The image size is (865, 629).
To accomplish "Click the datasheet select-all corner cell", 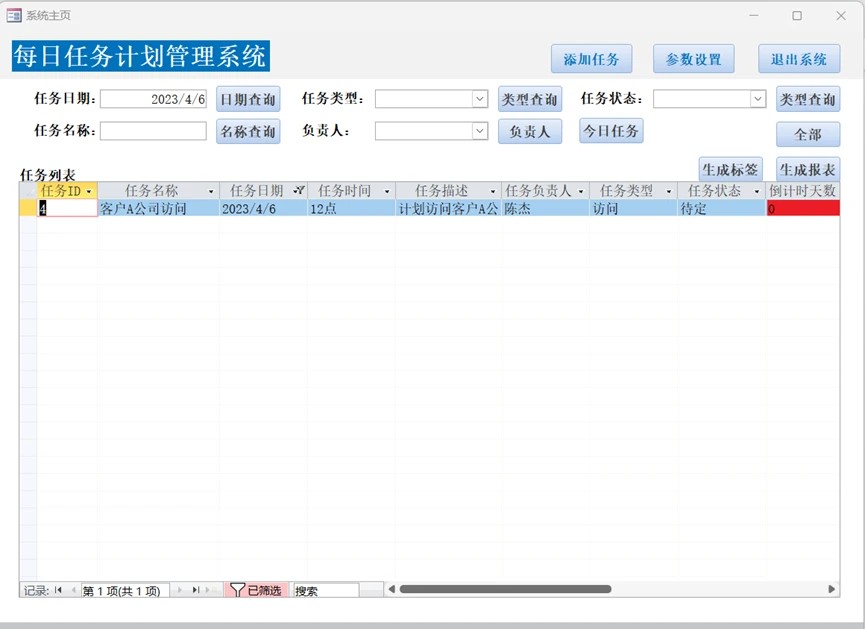I will coord(28,190).
